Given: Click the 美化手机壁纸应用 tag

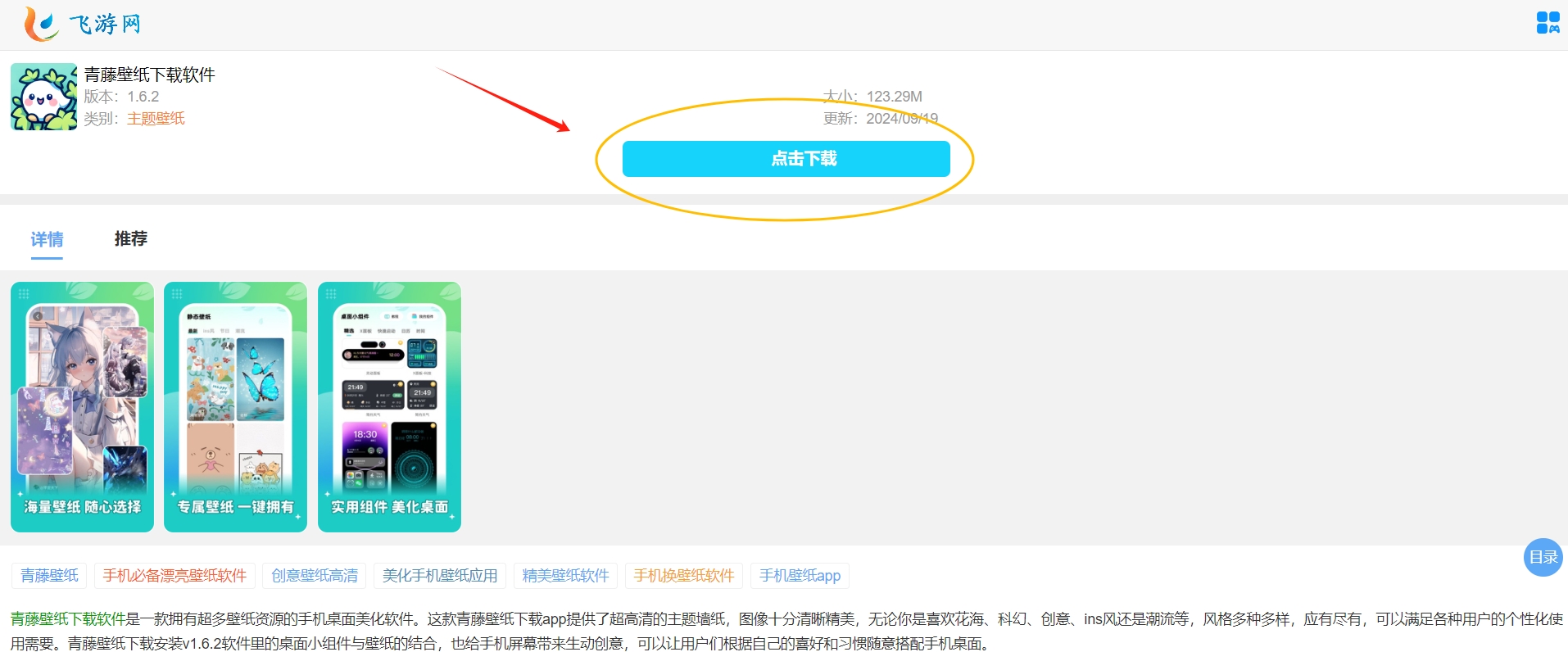Looking at the screenshot, I should (x=440, y=576).
